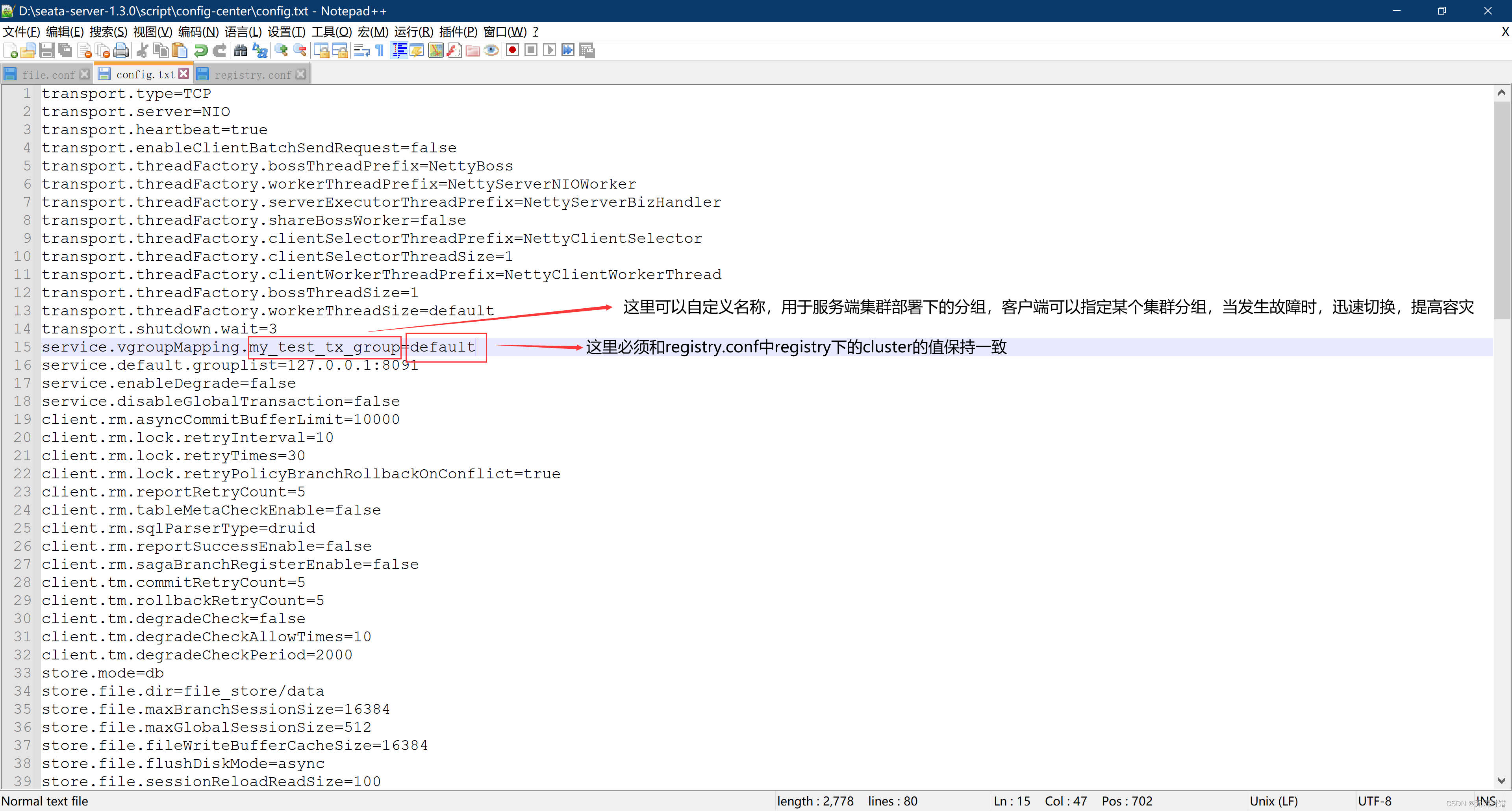This screenshot has height=811, width=1512.
Task: Open the 窗口(W) menu
Action: pyautogui.click(x=505, y=31)
